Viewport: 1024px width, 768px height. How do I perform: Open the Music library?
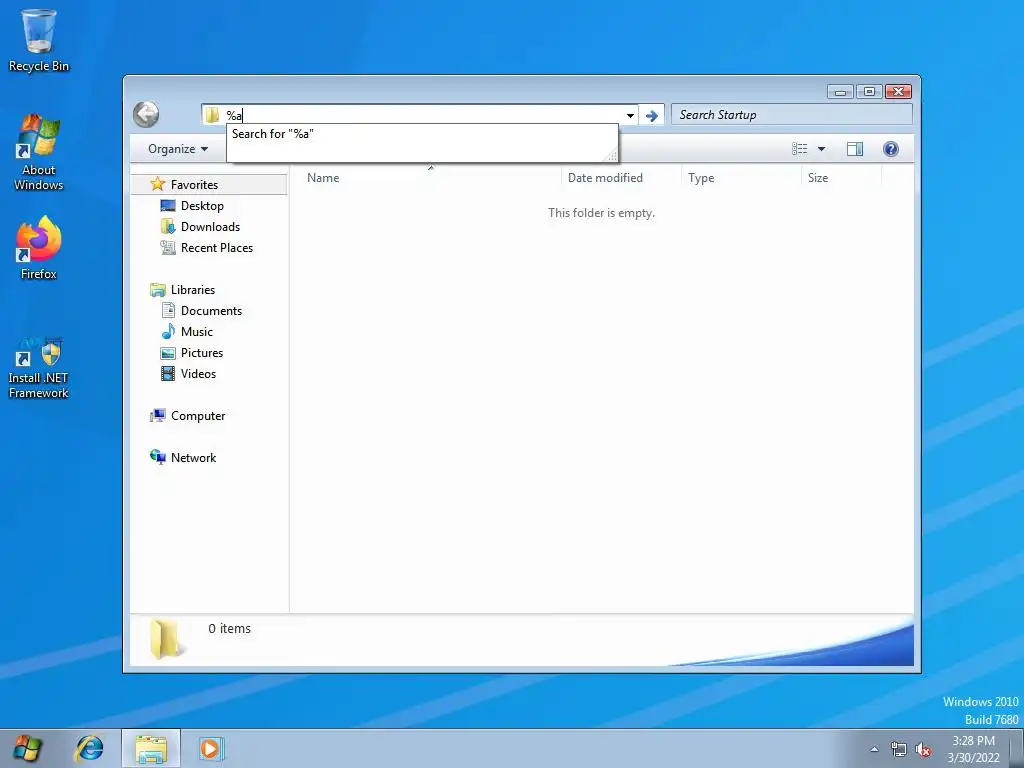pyautogui.click(x=197, y=332)
